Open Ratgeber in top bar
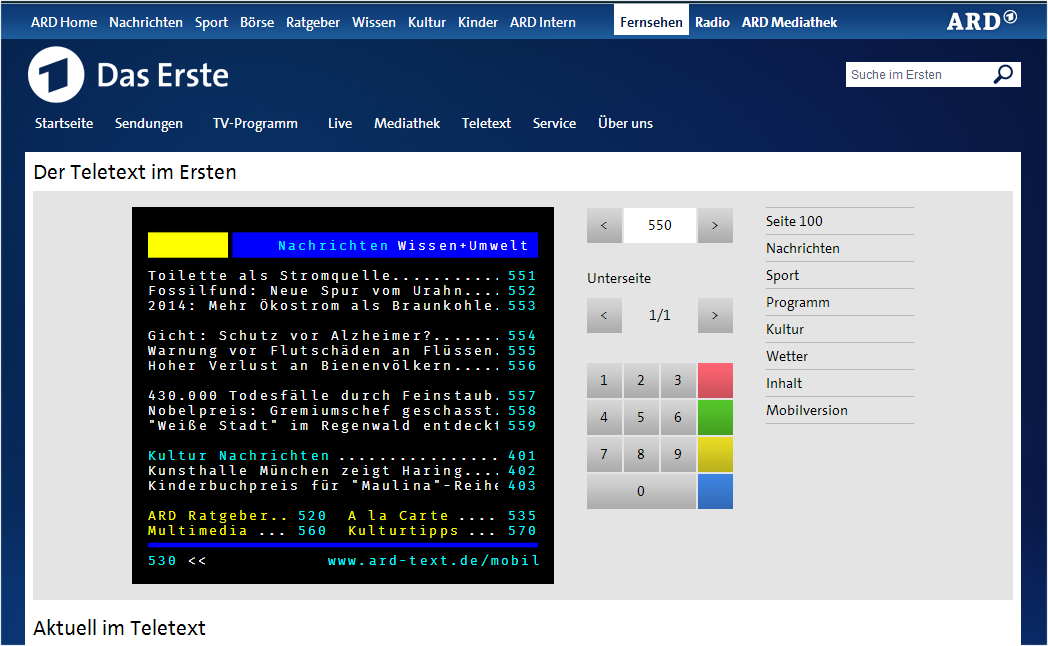 [313, 22]
